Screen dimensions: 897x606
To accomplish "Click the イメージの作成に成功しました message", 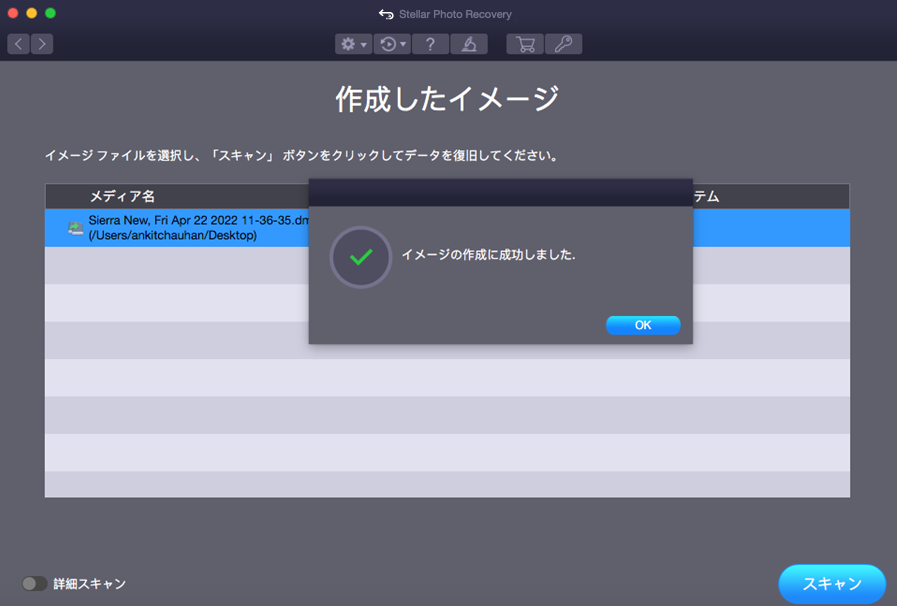I will click(489, 255).
